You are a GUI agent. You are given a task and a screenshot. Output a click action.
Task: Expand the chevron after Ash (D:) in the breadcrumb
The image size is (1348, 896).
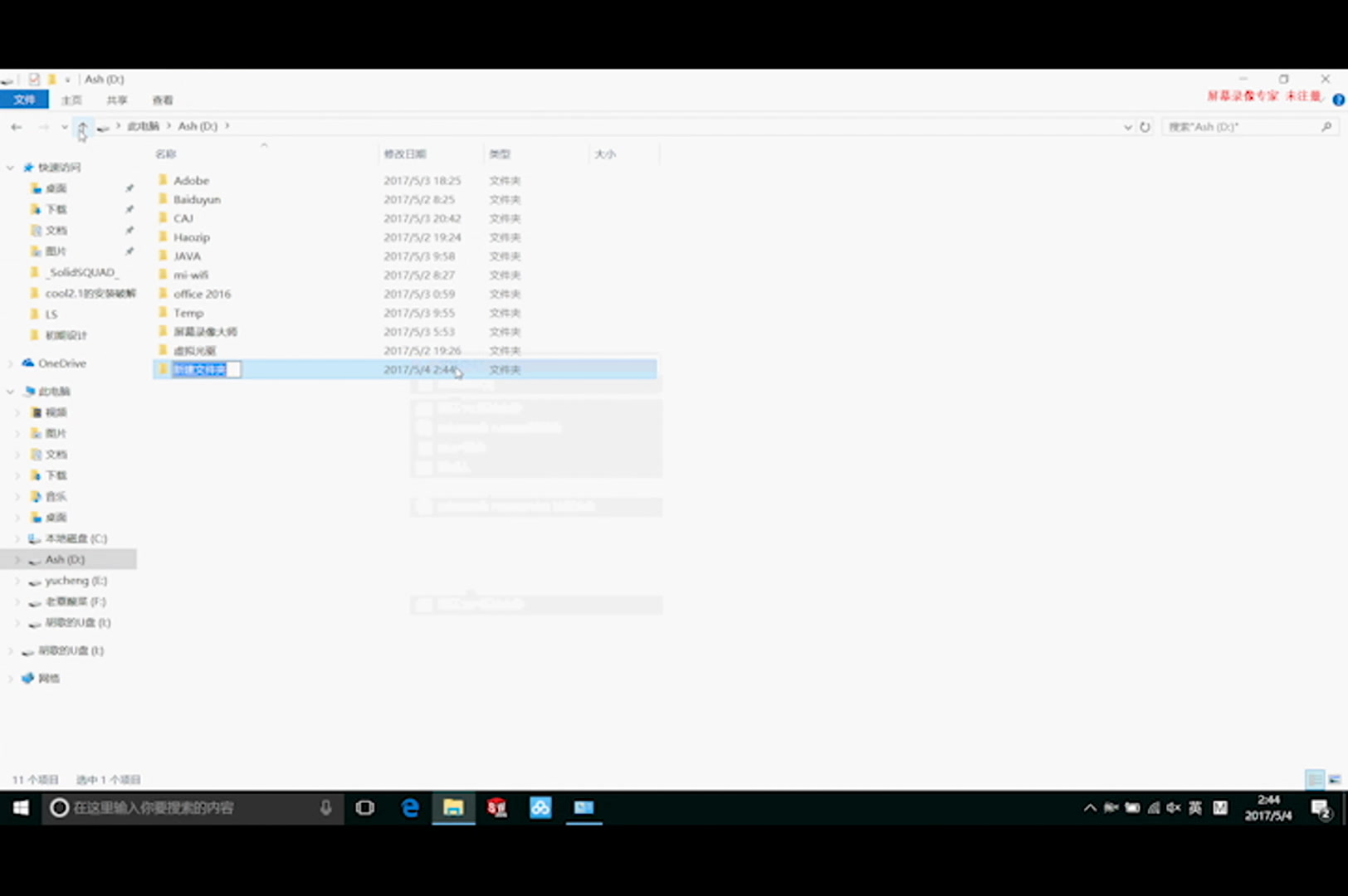pyautogui.click(x=227, y=126)
